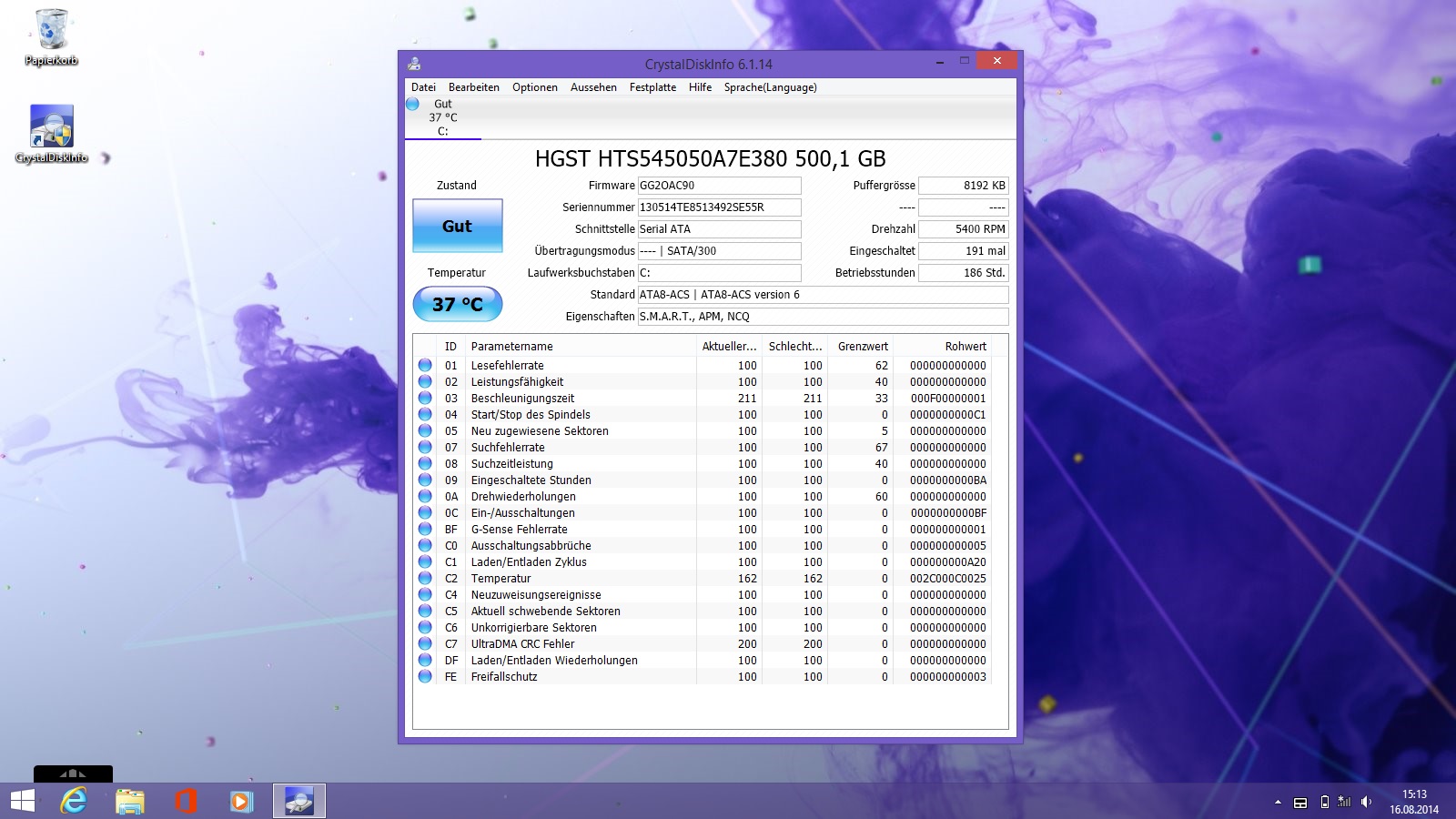This screenshot has width=1456, height=819.
Task: Click the Standard field ATA8-ACS
Action: pyautogui.click(x=823, y=295)
